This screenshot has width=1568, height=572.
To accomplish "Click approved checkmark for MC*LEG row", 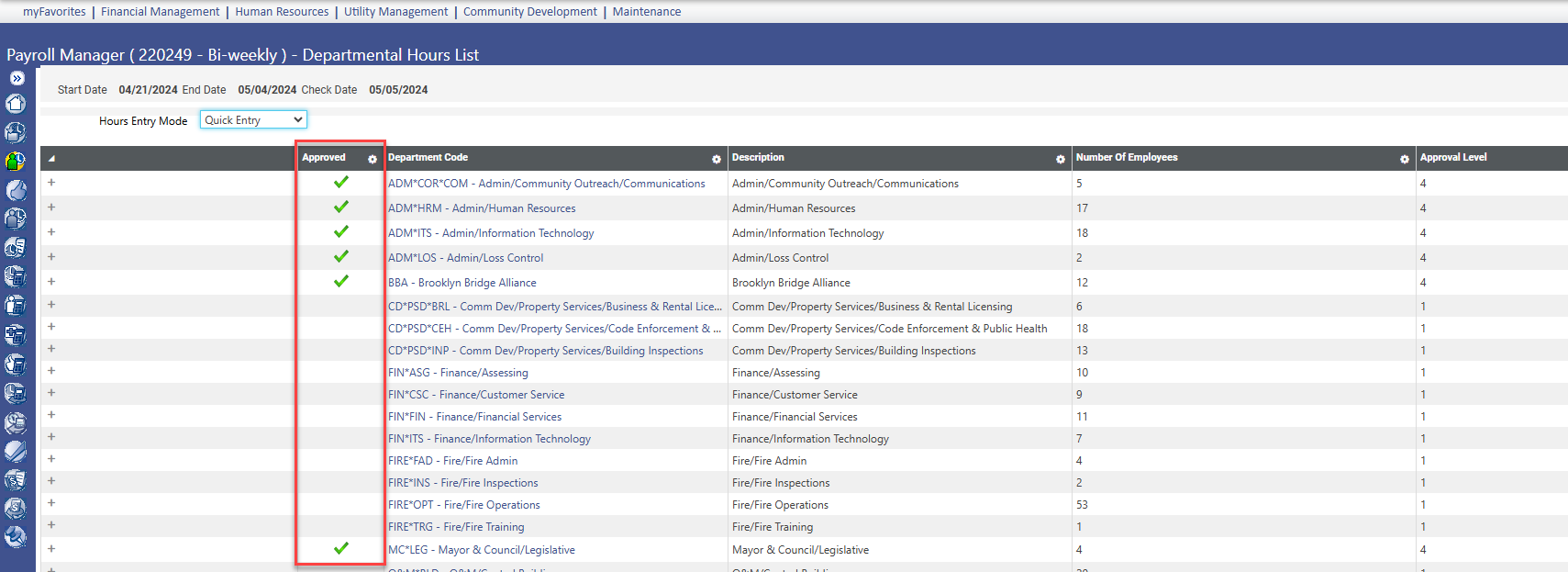I will pyautogui.click(x=341, y=548).
